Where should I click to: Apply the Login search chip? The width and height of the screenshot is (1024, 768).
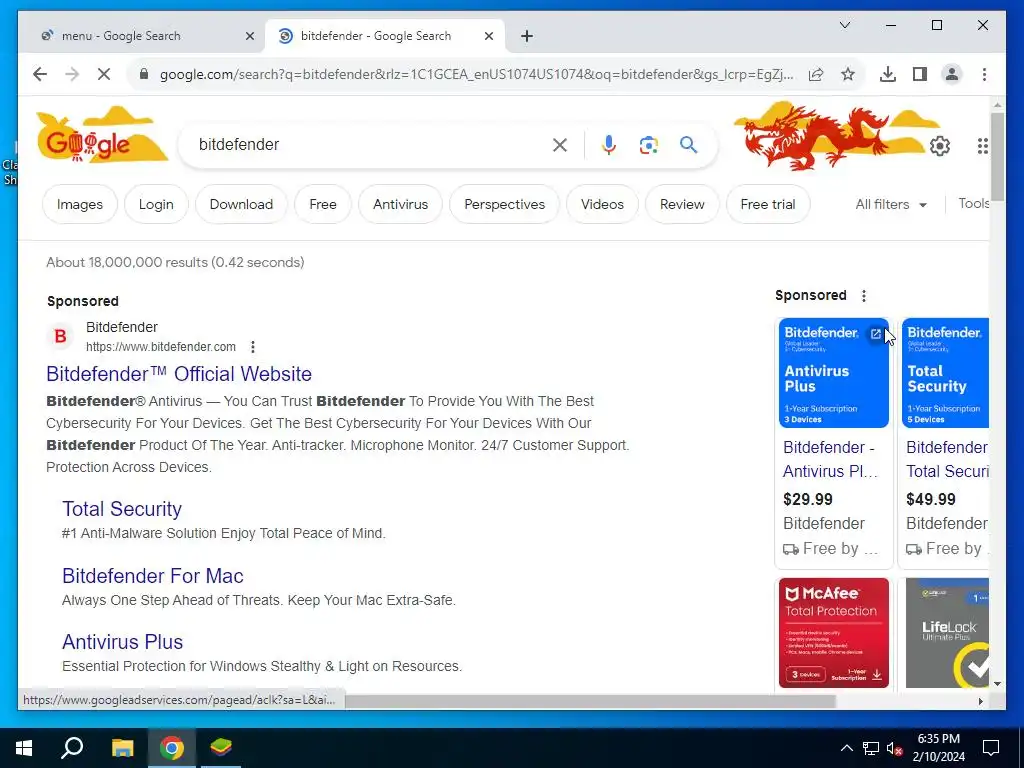(x=156, y=204)
